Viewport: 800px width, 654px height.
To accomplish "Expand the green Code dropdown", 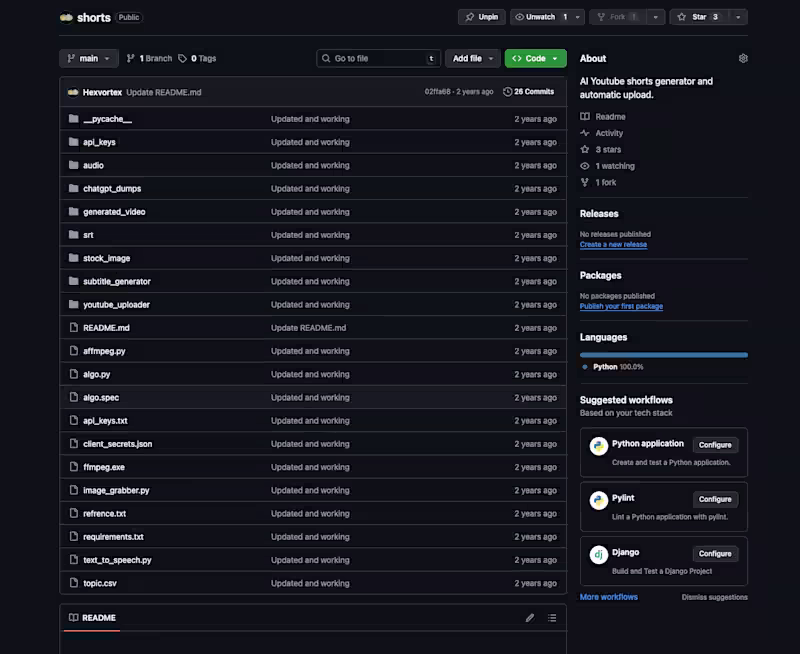I will (x=534, y=58).
